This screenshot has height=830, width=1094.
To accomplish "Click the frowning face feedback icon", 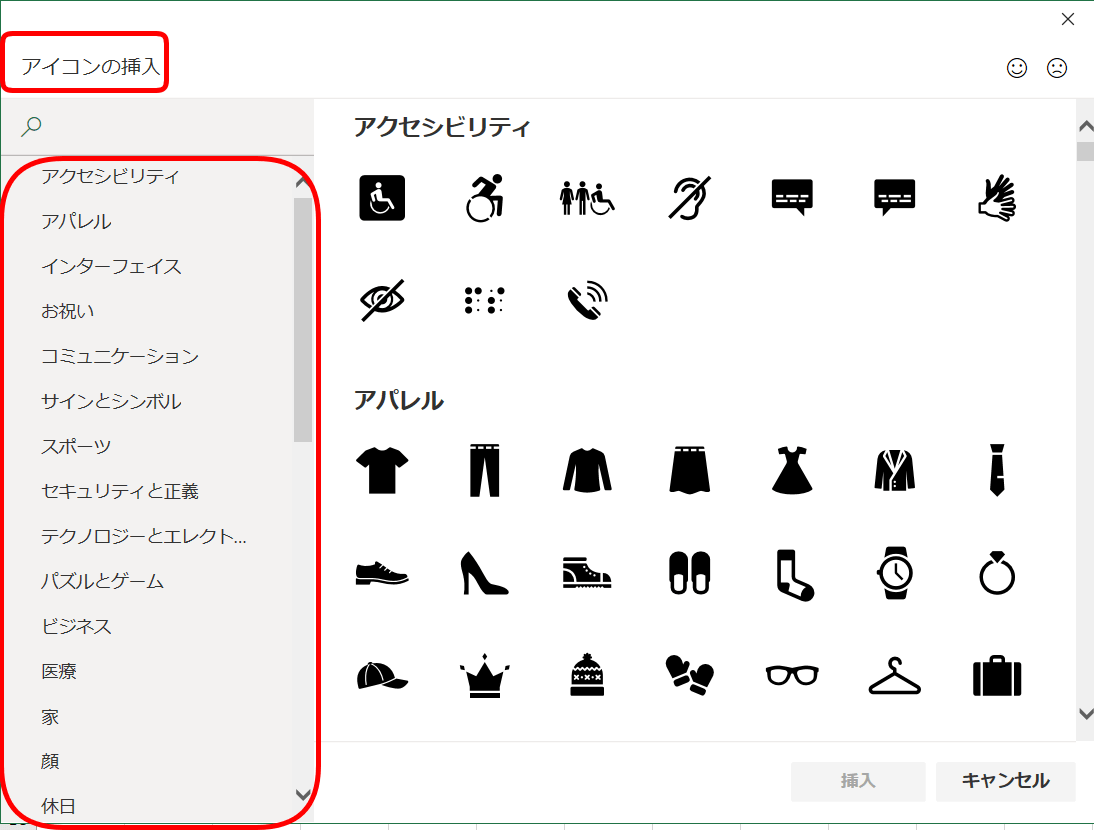I will pyautogui.click(x=1057, y=68).
